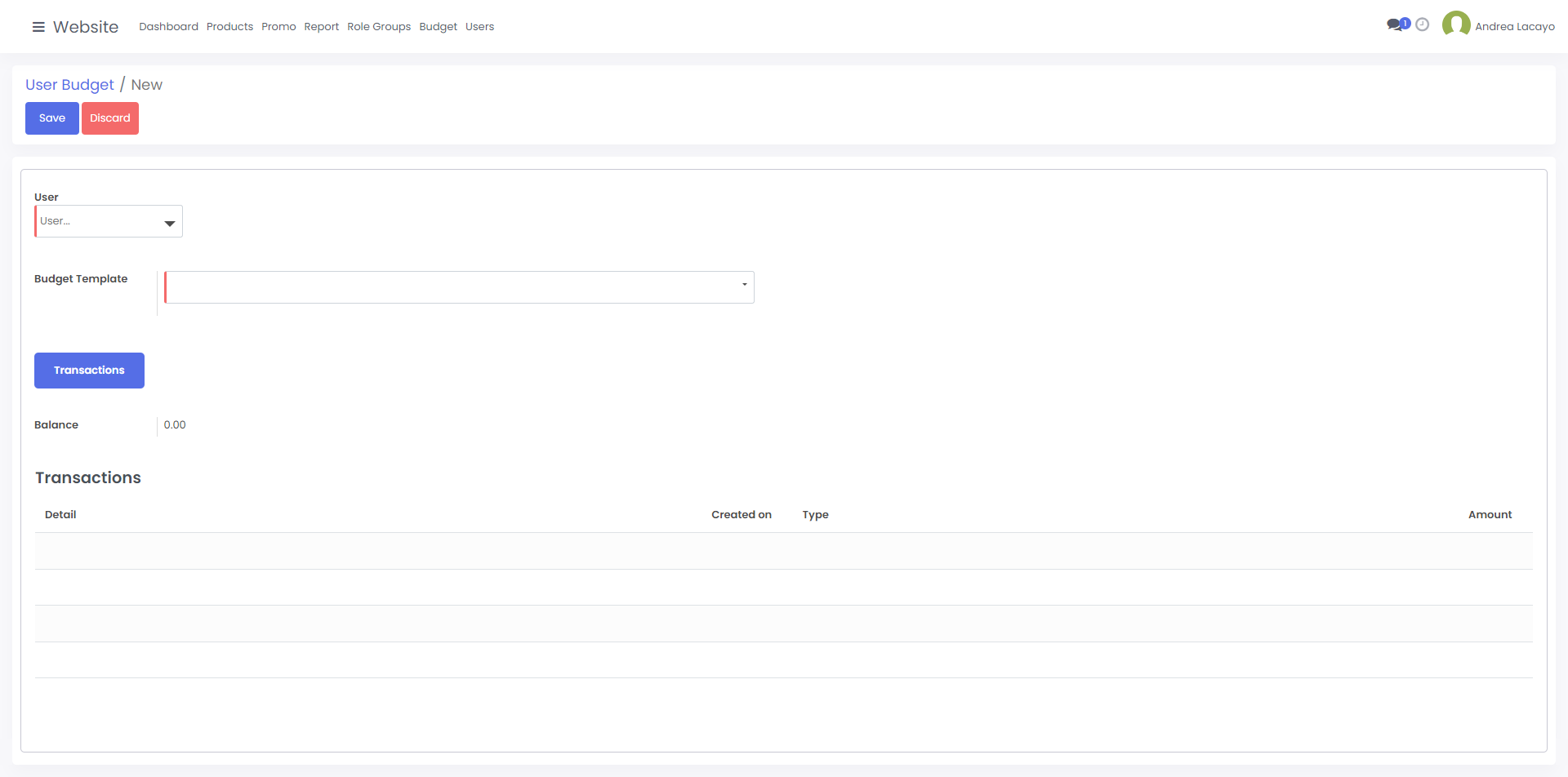Open the Budget Template dropdown

459,287
